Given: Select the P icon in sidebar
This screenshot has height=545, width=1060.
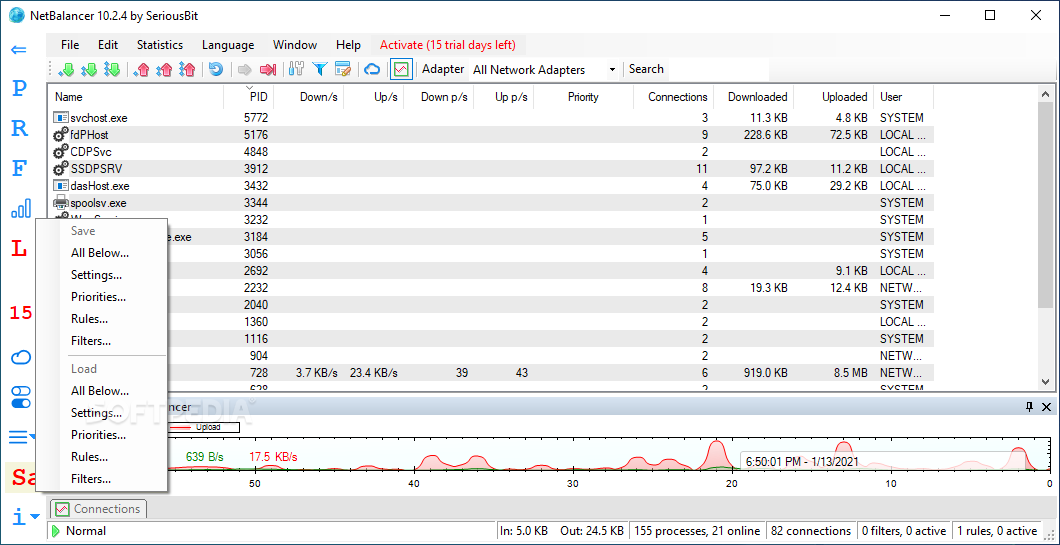Looking at the screenshot, I should 20,88.
